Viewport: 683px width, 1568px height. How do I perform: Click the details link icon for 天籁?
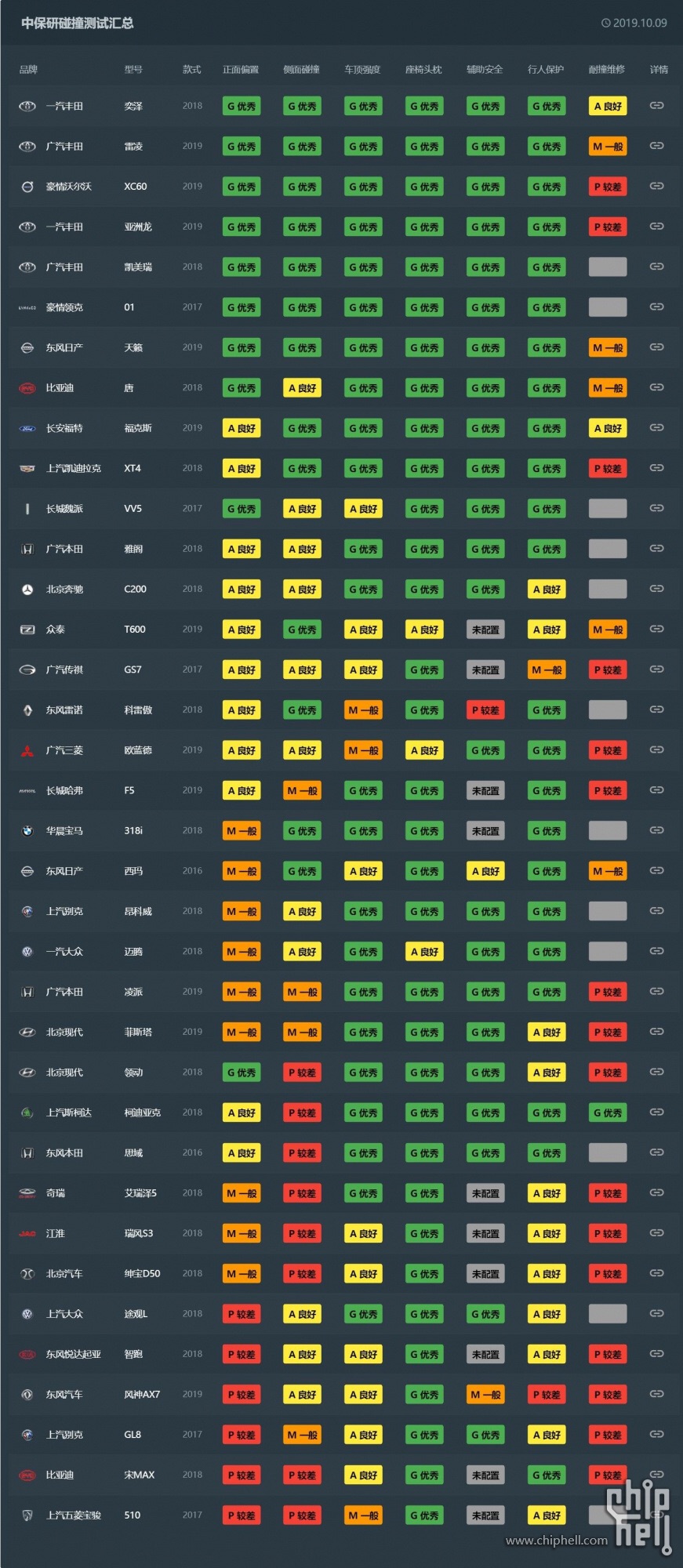click(657, 347)
